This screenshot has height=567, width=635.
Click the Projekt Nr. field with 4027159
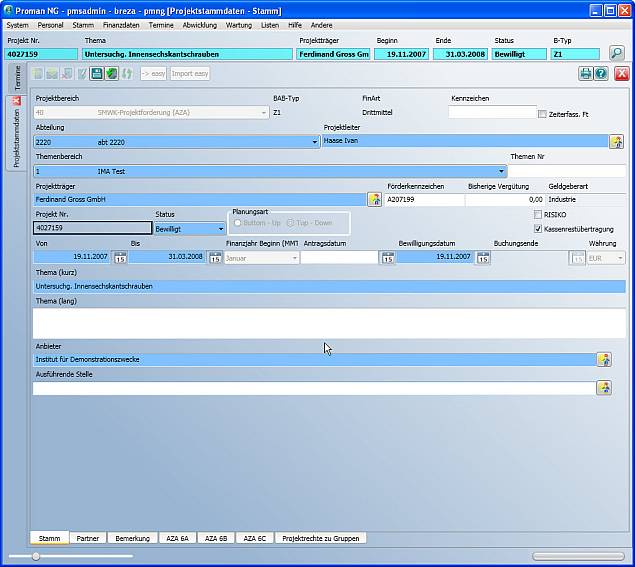pos(92,228)
